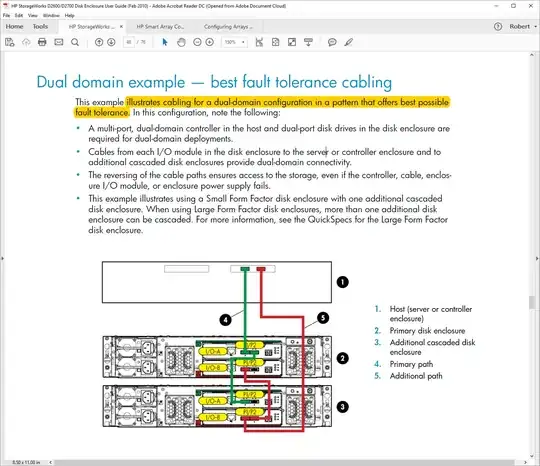540x466 pixels.
Task: Click the fit-to-width scrolling icon
Action: (x=259, y=42)
